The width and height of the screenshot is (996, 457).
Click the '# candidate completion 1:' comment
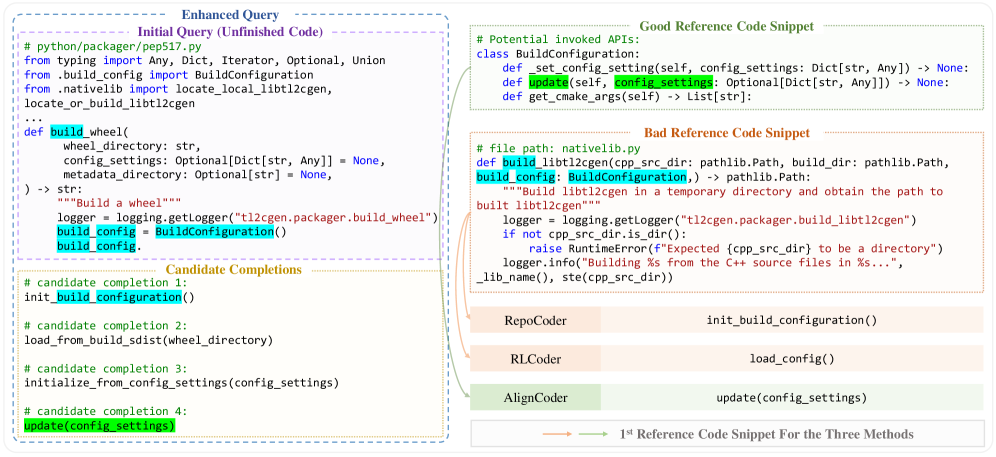(105, 284)
